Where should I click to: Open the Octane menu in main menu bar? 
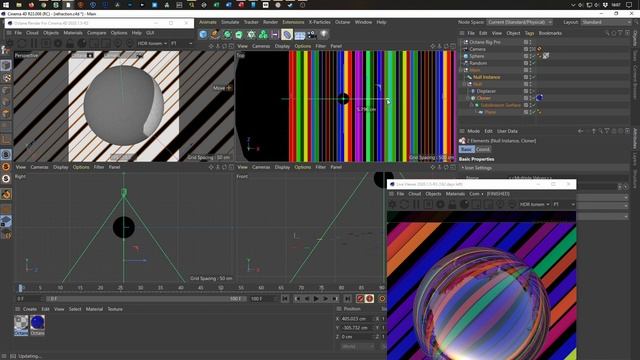tap(342, 22)
